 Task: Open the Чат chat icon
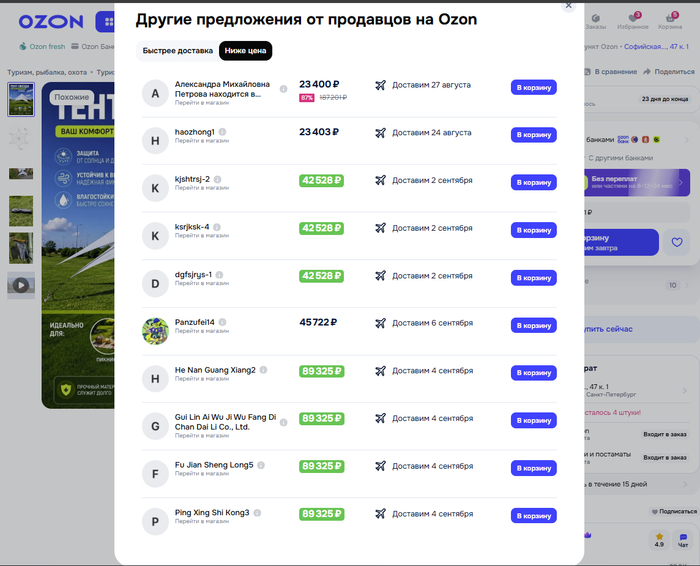[683, 540]
